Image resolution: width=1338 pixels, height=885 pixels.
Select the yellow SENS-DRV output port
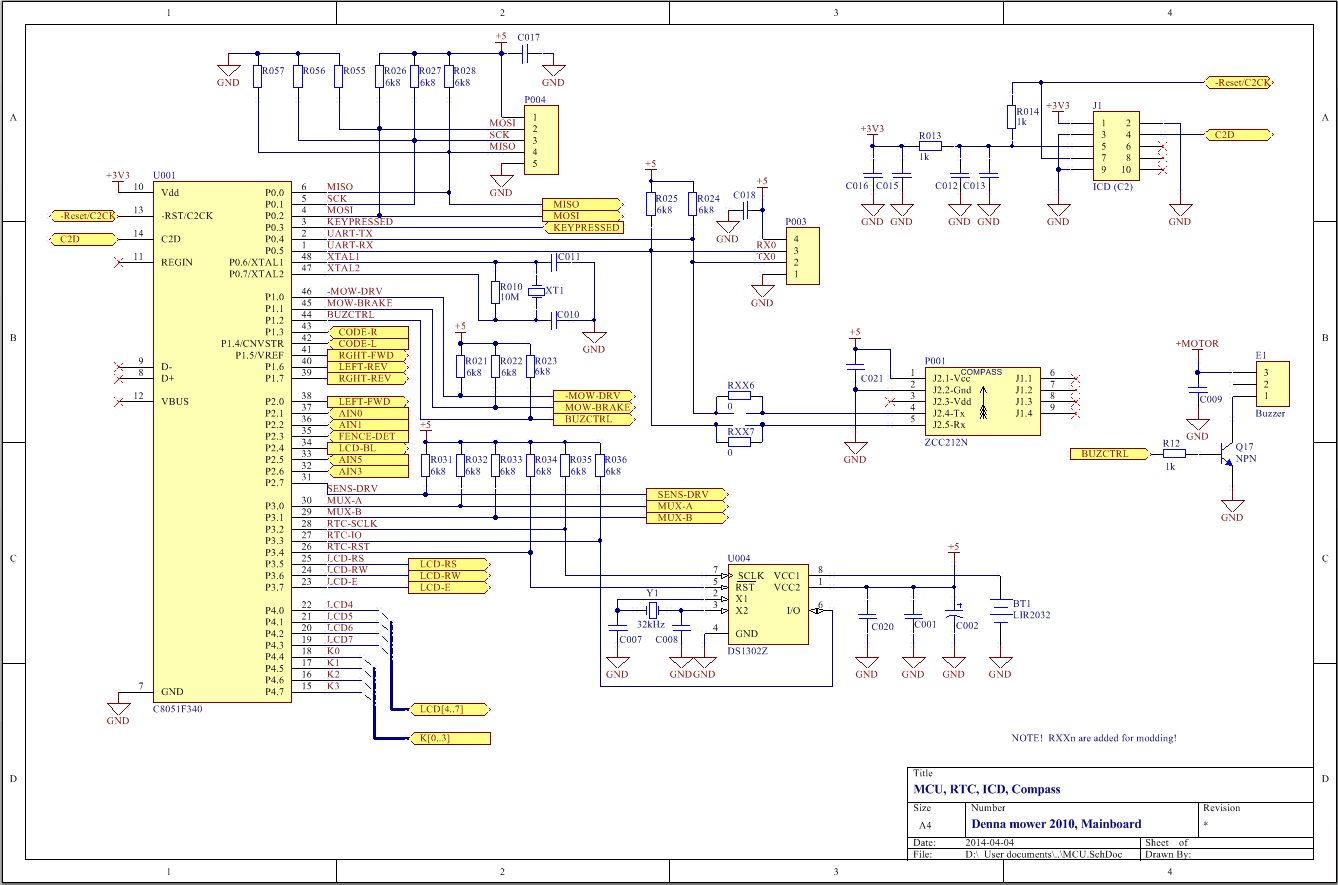point(685,495)
